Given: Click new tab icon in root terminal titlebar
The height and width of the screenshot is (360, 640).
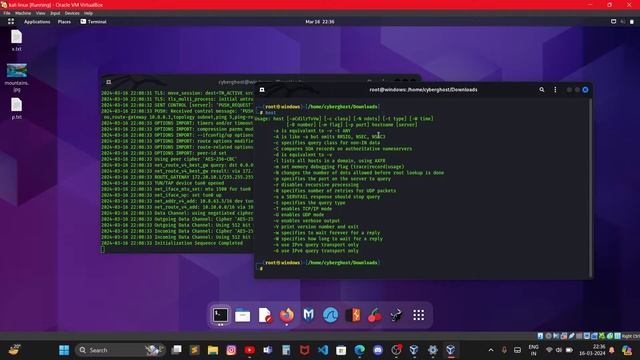Looking at the screenshot, I should tap(262, 90).
